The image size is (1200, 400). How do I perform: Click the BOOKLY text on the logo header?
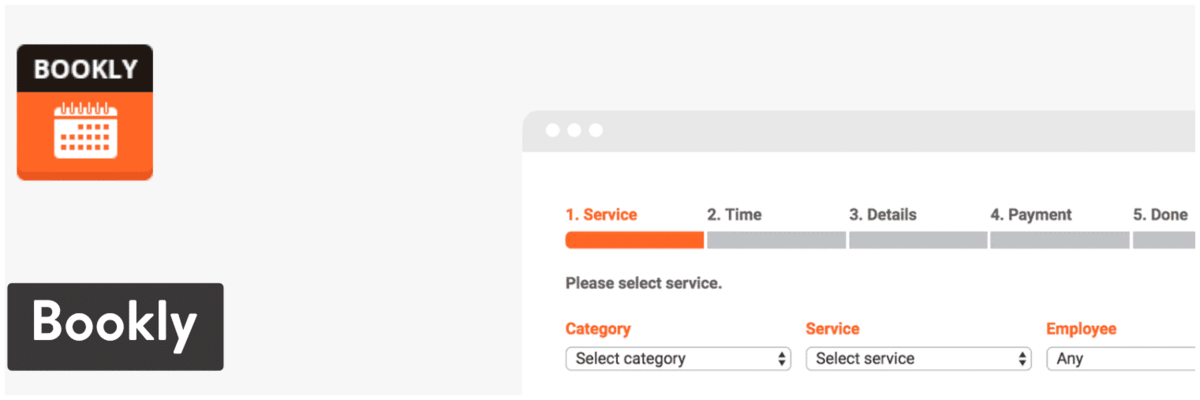85,70
